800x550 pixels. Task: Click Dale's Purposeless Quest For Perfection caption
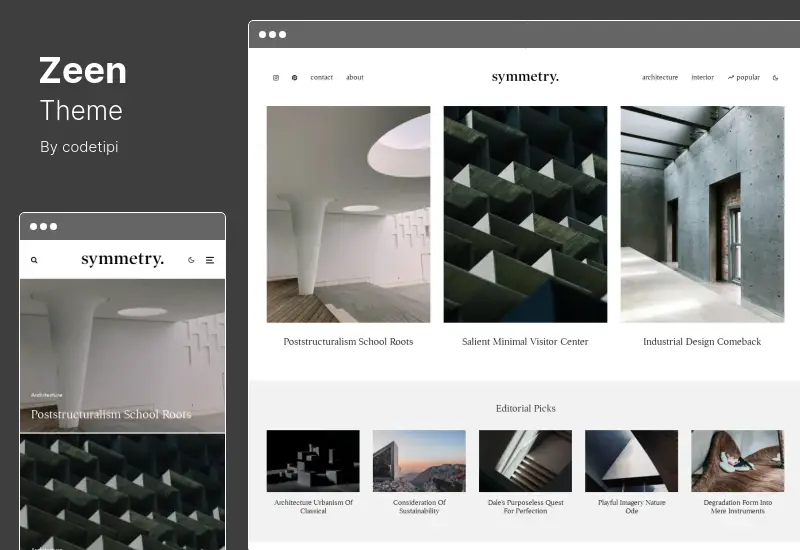pyautogui.click(x=526, y=506)
